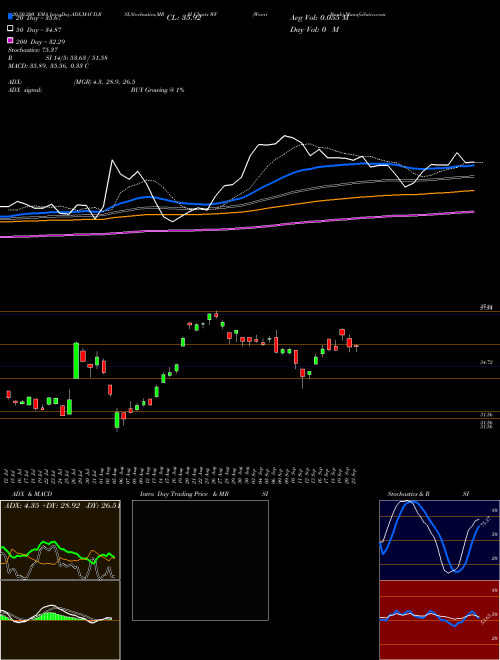Click the 'MACD: 35.89, 35.56, 0.33 C' readout
This screenshot has height=660, width=500.
(48, 66)
